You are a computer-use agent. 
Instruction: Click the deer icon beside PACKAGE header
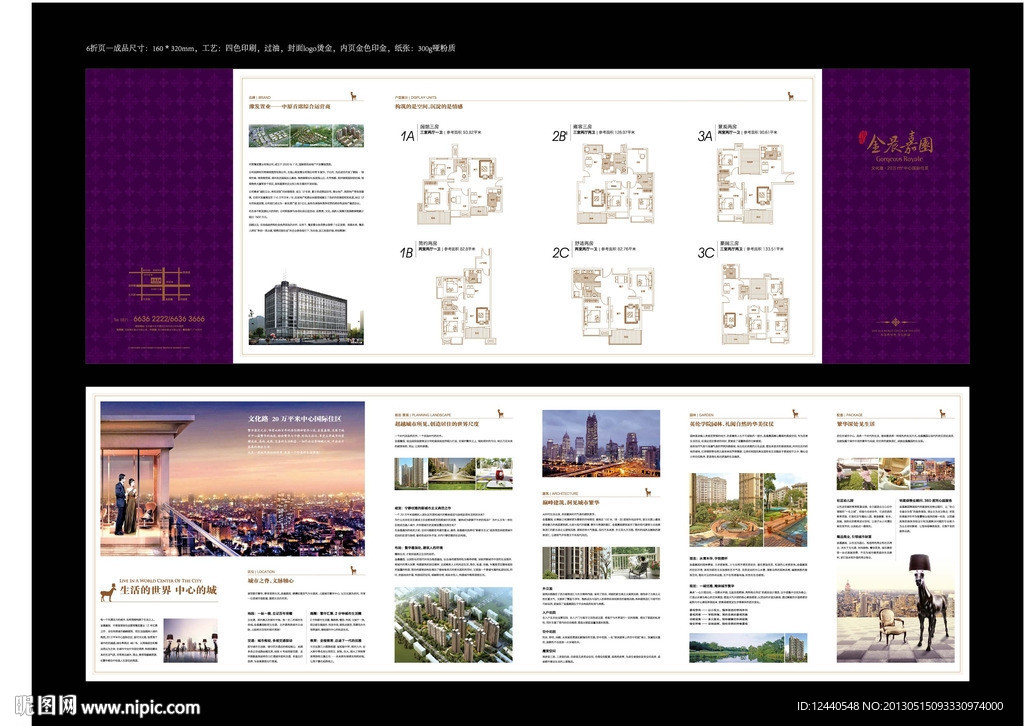tap(942, 413)
